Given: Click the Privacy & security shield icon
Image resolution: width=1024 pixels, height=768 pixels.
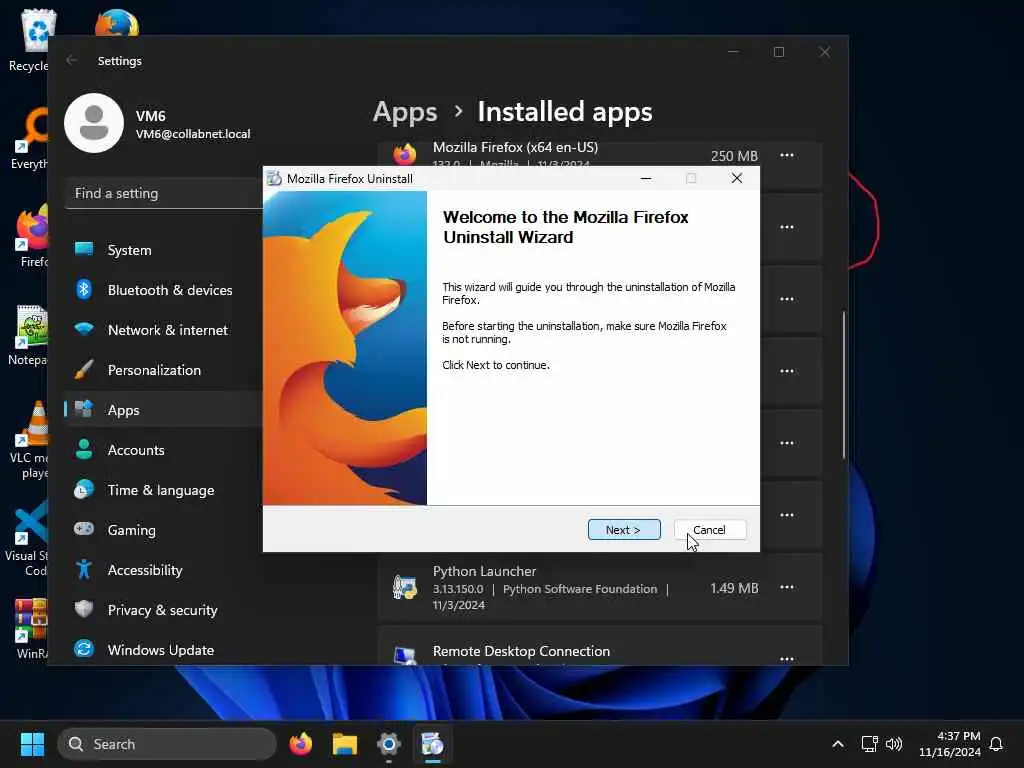Looking at the screenshot, I should 84,609.
